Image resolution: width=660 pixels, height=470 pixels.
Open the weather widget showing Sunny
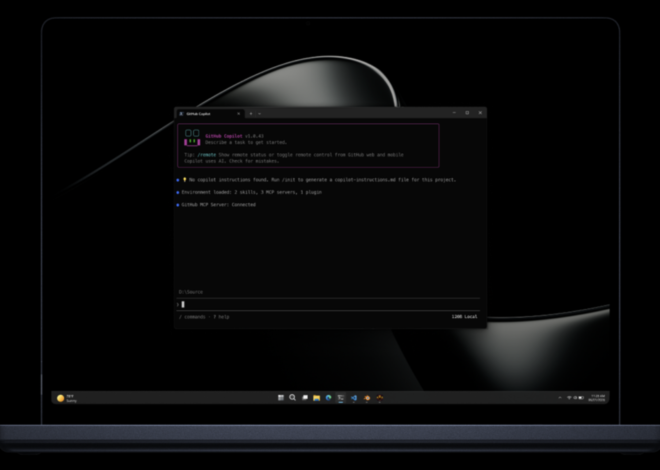click(67, 398)
